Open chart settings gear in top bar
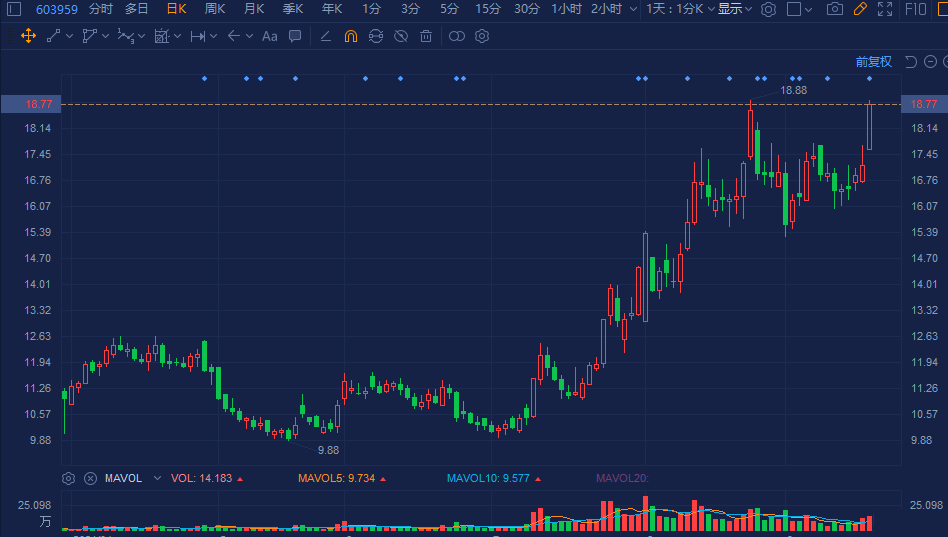The width and height of the screenshot is (948, 537). [768, 9]
